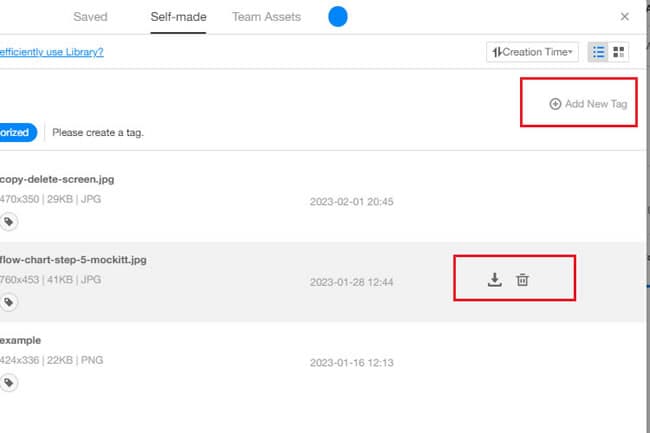Click the 2023-01-16 12:13 timestamp
The image size is (650, 433).
point(352,363)
